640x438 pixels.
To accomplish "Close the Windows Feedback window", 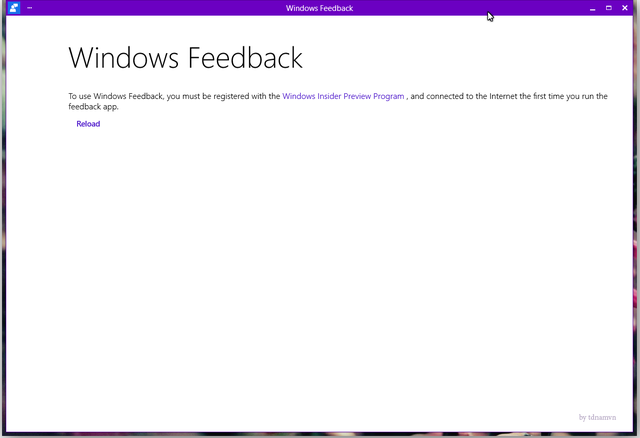I will 624,8.
